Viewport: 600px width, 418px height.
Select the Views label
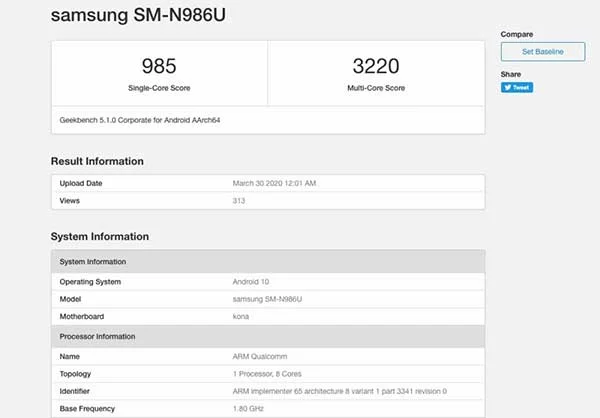click(70, 201)
